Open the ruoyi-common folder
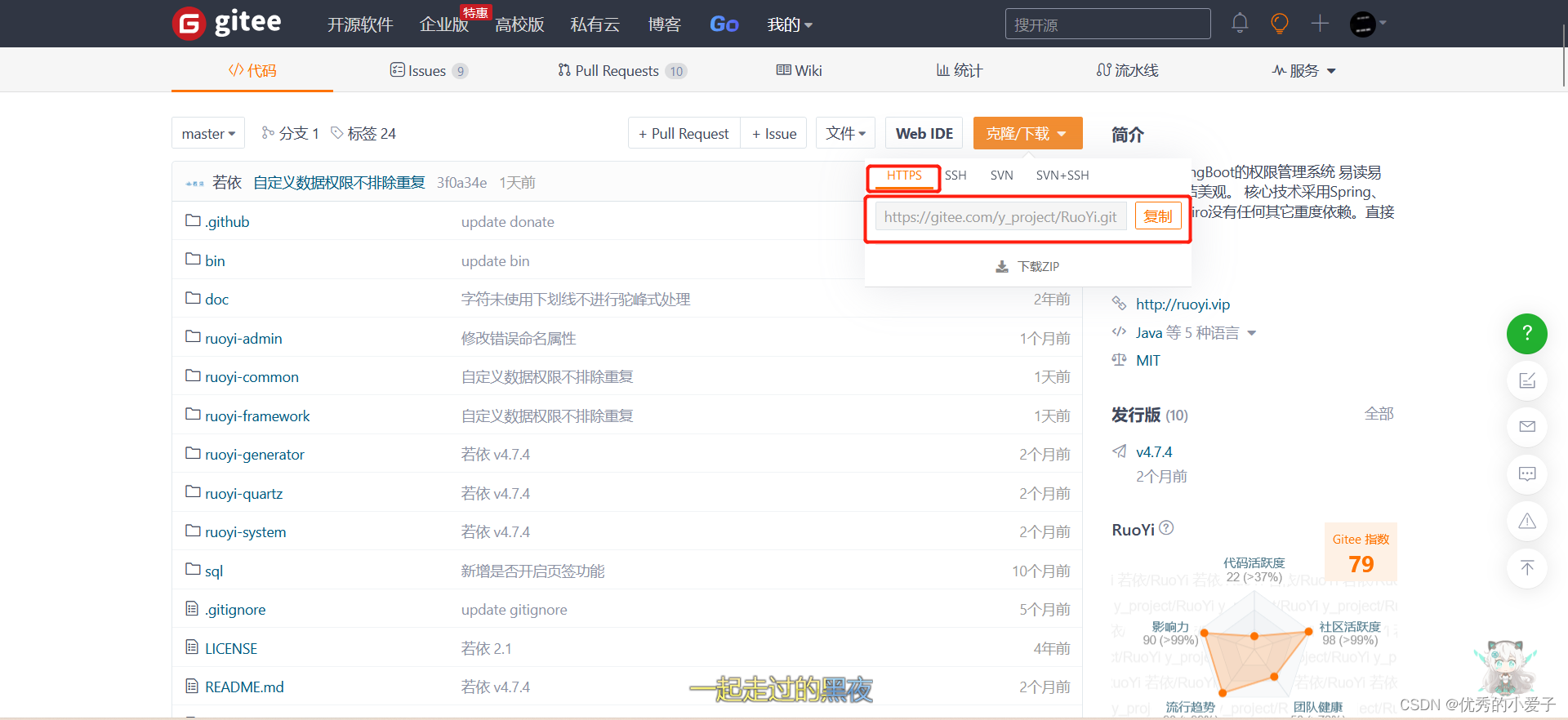The width and height of the screenshot is (1568, 720). (x=252, y=377)
